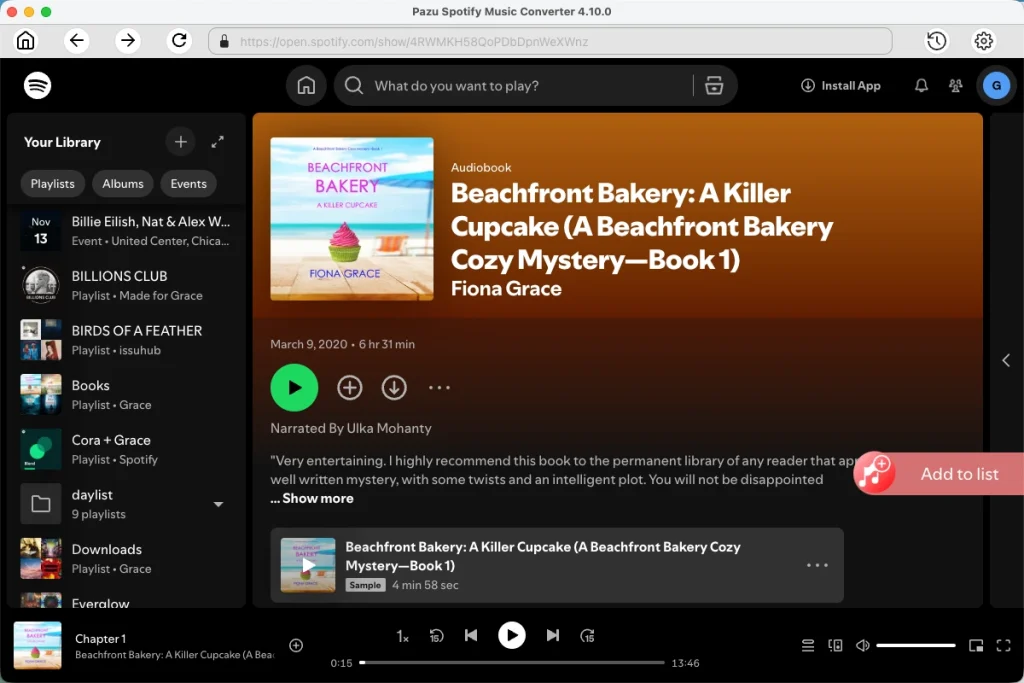
Task: Download the audiobook with download arrow icon
Action: coord(394,387)
